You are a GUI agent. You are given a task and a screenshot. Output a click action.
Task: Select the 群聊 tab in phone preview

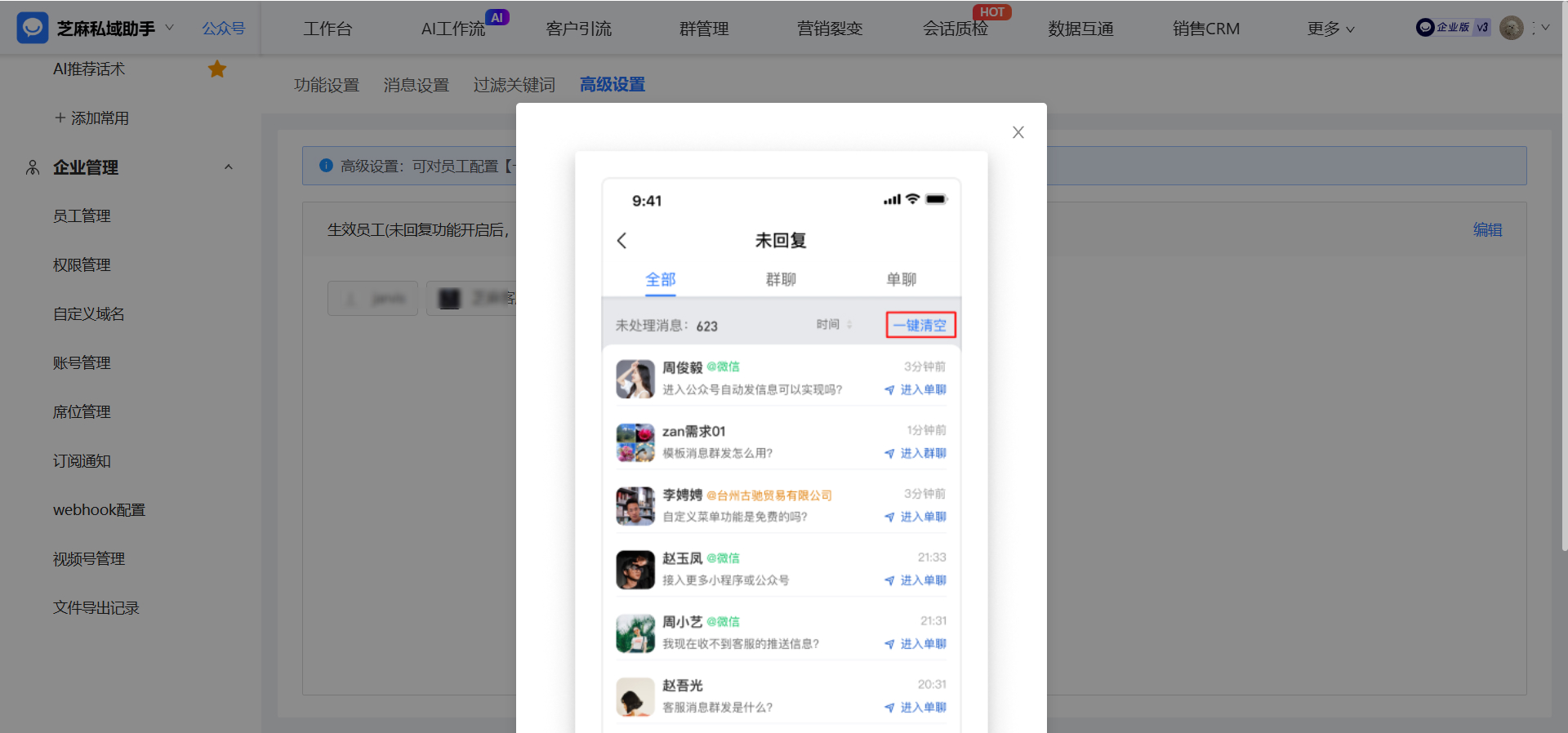point(781,279)
